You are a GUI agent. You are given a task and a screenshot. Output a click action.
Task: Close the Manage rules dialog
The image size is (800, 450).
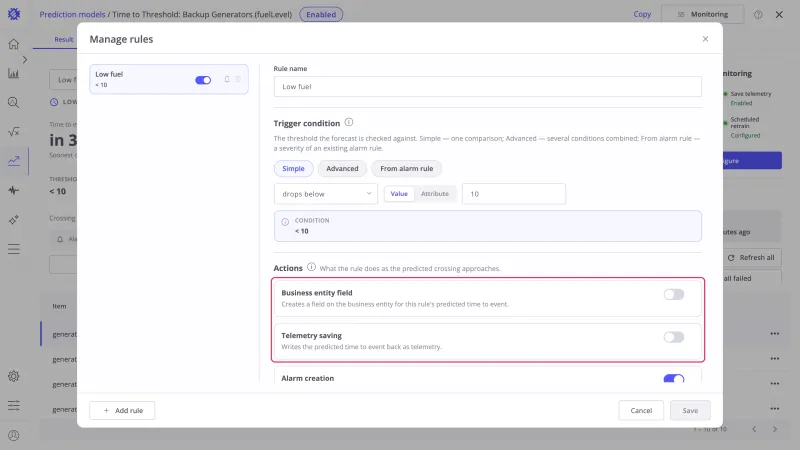pos(705,39)
